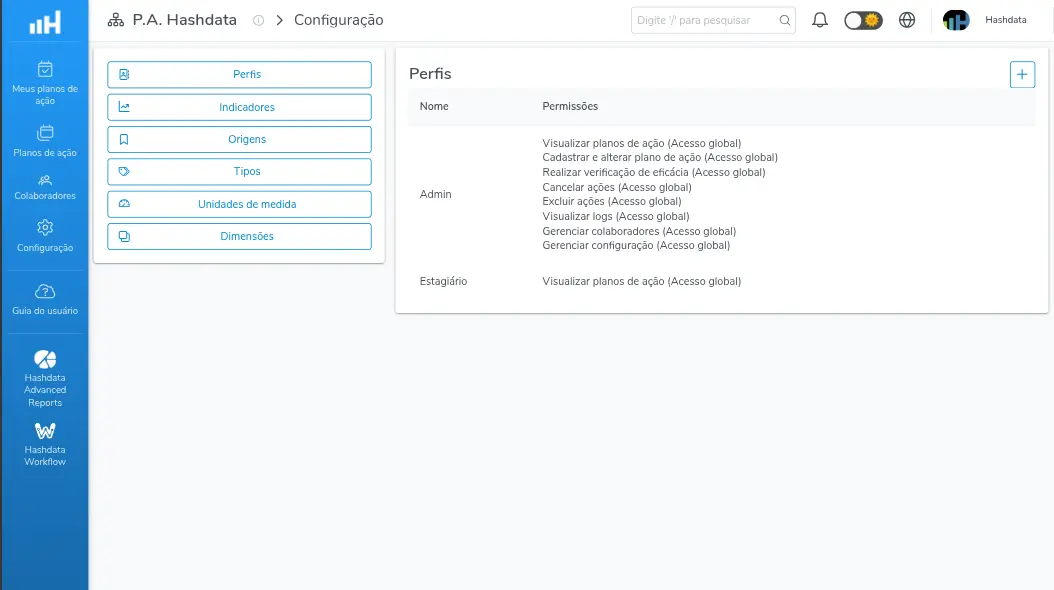Add a new profile with plus button
1054x590 pixels.
point(1022,75)
